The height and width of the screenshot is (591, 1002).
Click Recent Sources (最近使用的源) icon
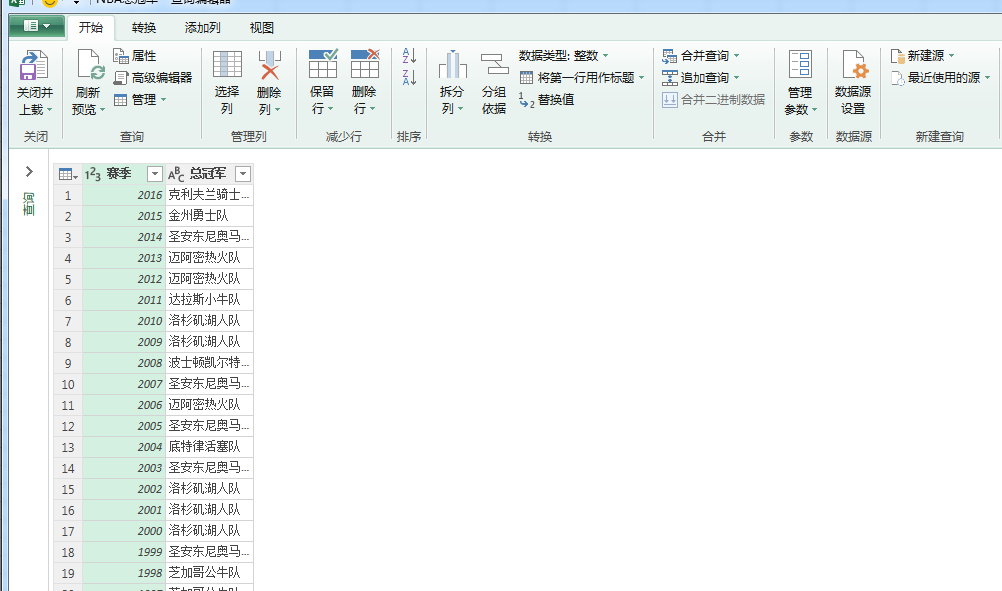pyautogui.click(x=897, y=78)
